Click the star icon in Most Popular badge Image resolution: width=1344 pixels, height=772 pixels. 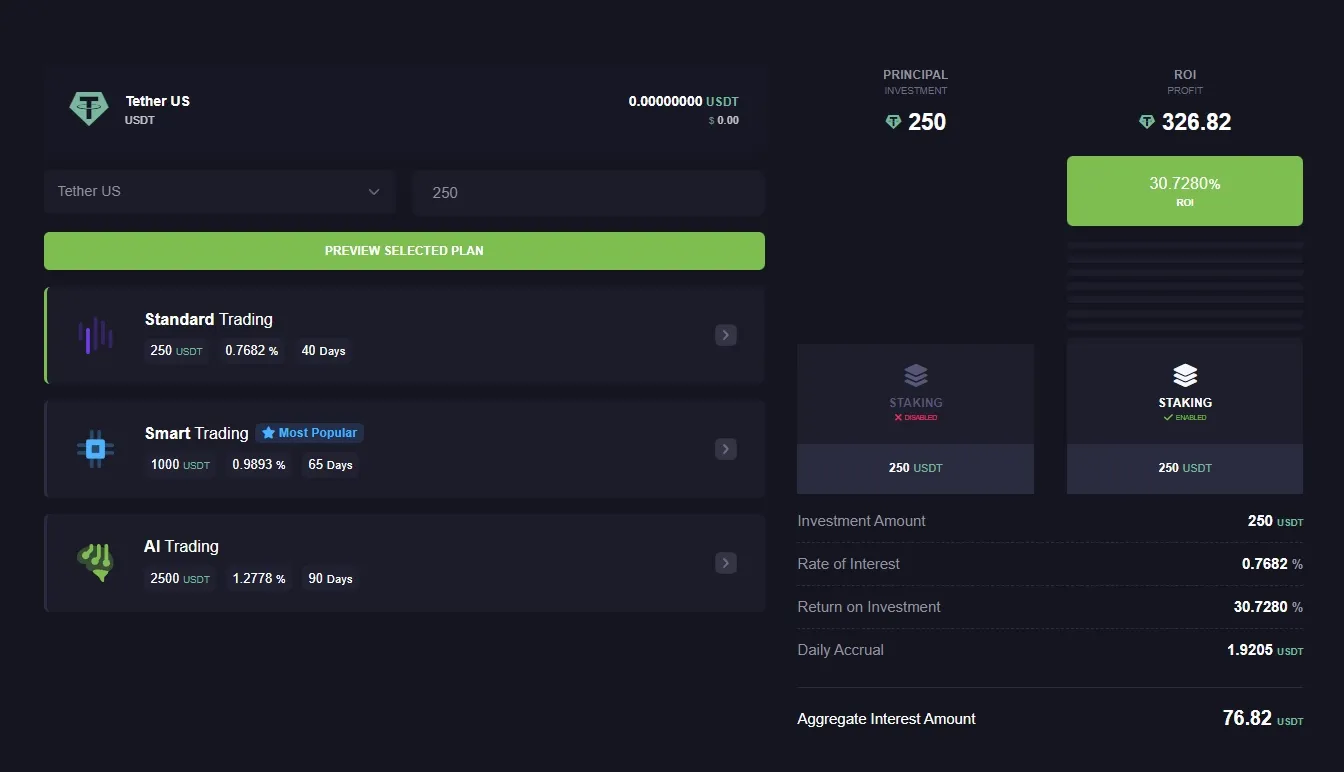tap(268, 433)
